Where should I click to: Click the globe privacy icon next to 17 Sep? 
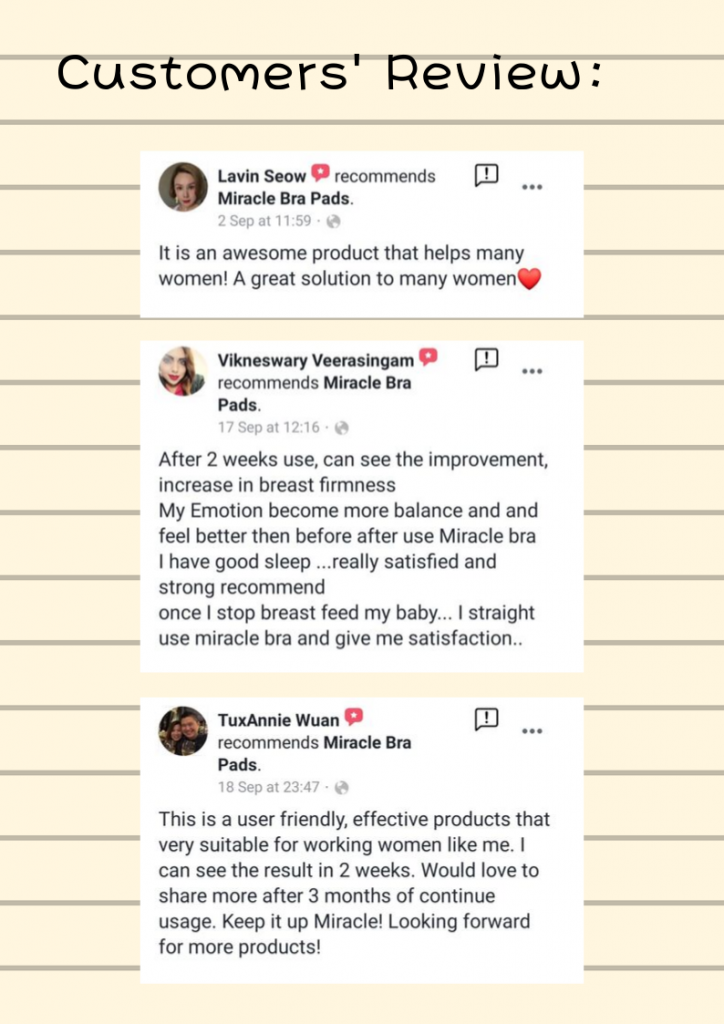(x=341, y=428)
